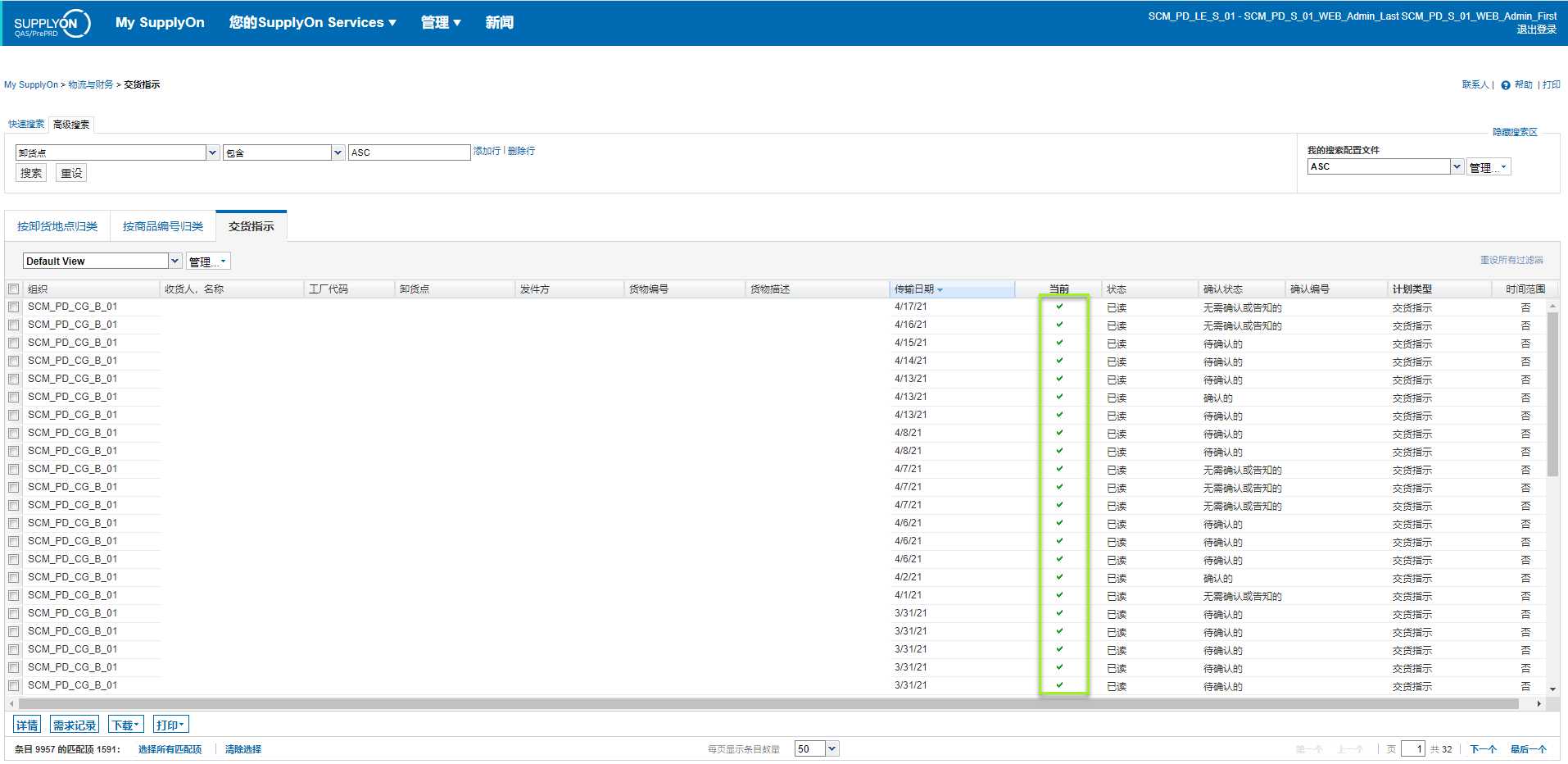
Task: Expand the 打印 print menu below the table
Action: pos(171,725)
